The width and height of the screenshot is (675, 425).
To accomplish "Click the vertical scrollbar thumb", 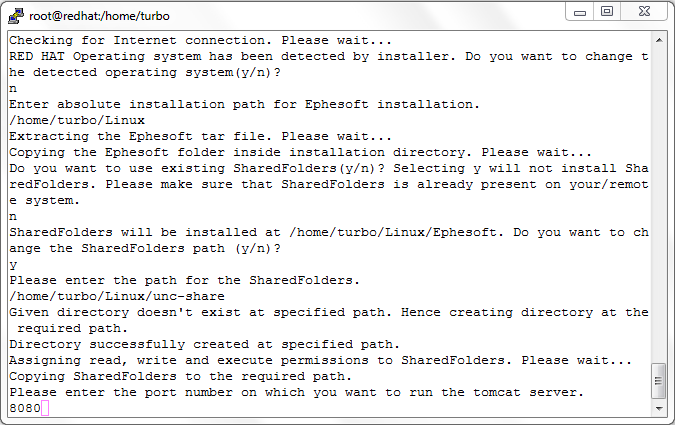I will 659,381.
